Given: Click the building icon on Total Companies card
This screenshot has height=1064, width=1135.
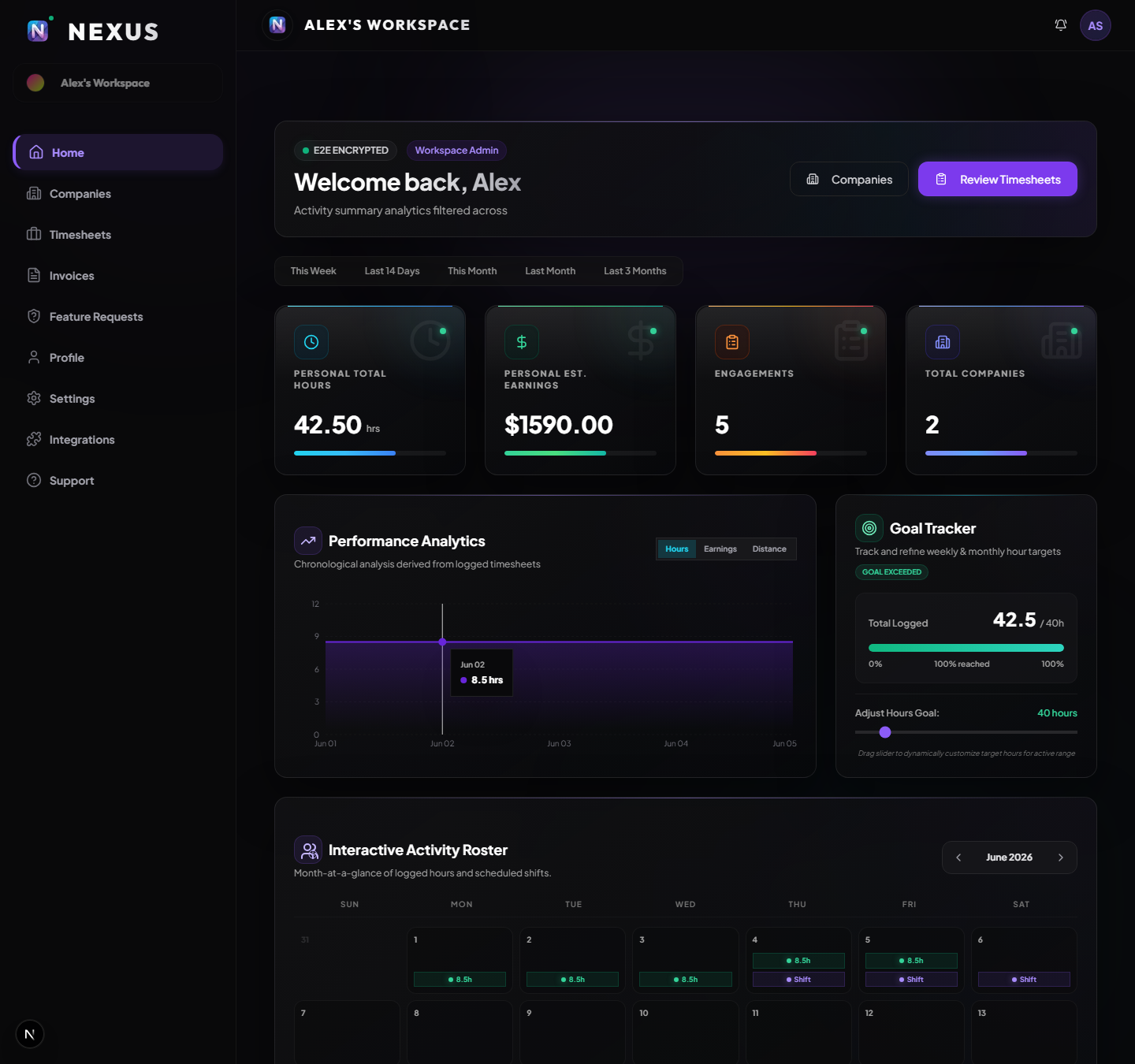Looking at the screenshot, I should (x=943, y=342).
